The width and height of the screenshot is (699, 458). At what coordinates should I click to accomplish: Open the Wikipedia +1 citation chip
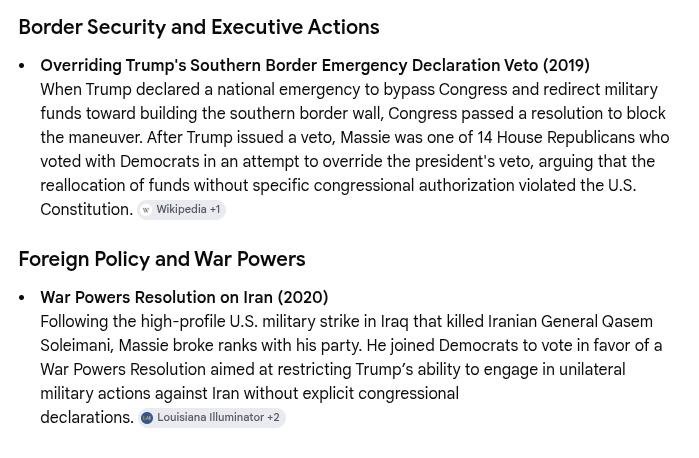181,210
